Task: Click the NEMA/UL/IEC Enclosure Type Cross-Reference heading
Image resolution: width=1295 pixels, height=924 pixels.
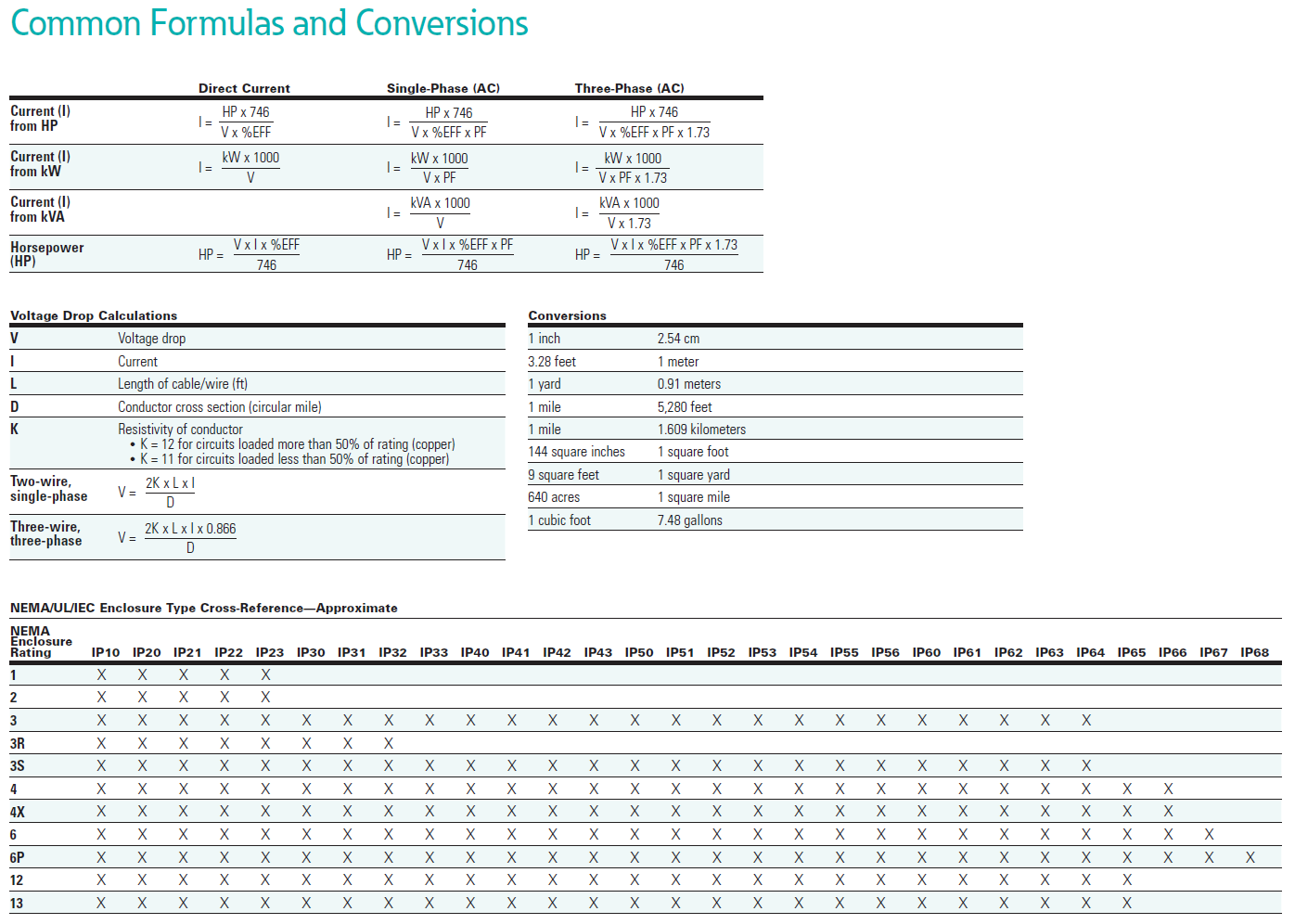Action: [x=203, y=608]
